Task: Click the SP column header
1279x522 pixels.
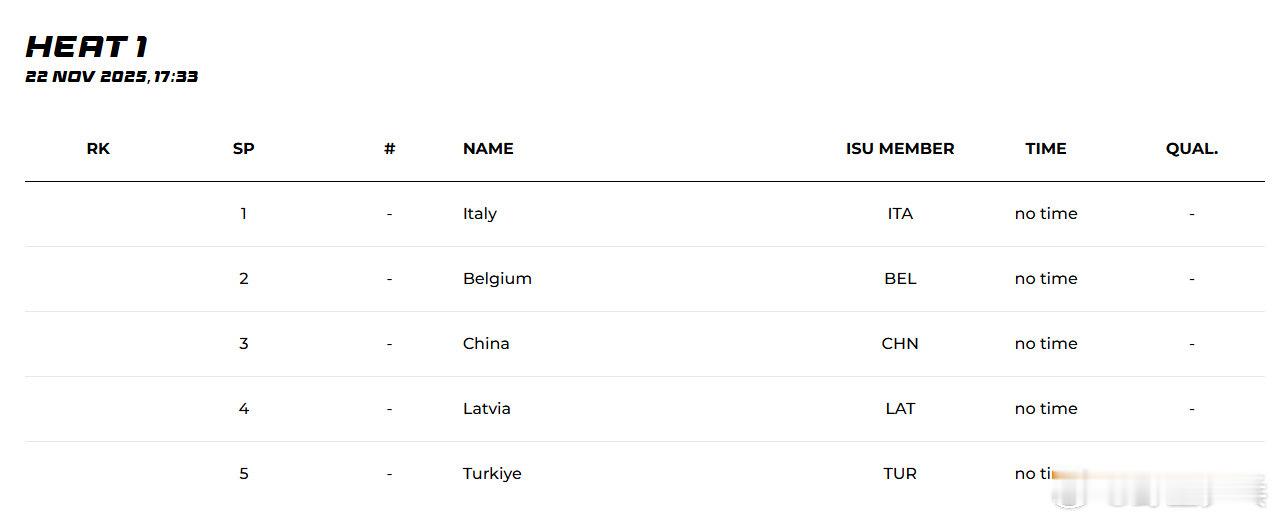Action: pyautogui.click(x=243, y=149)
